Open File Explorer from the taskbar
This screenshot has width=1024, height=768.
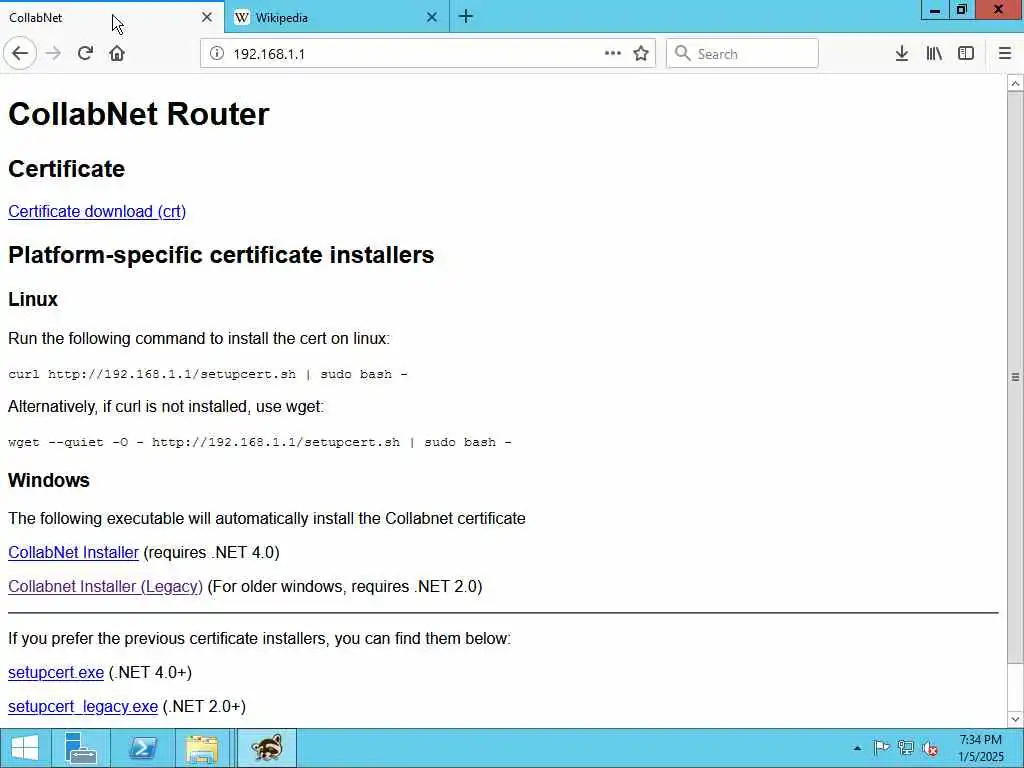202,748
